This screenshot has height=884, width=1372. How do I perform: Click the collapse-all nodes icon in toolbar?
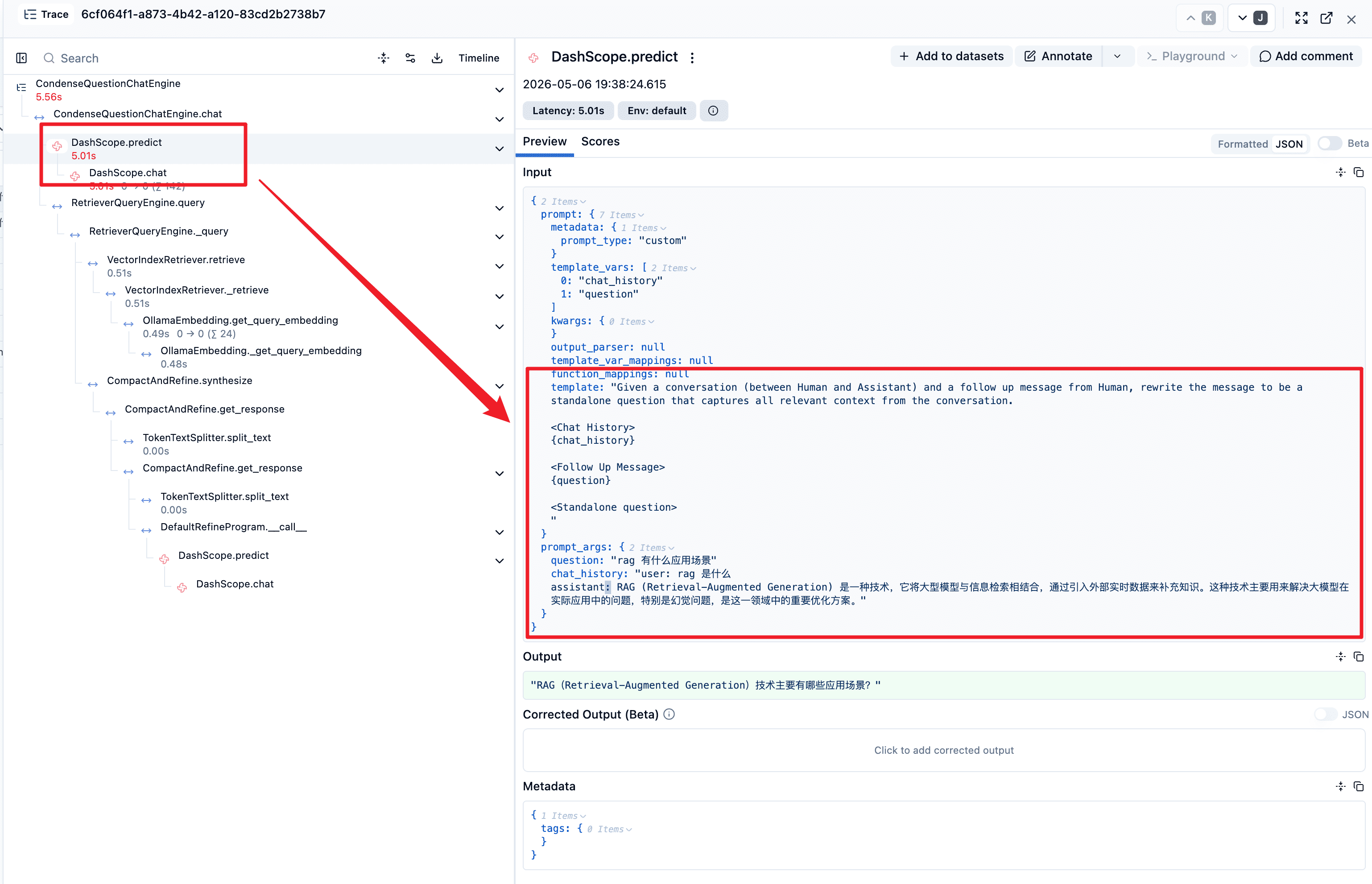[384, 58]
